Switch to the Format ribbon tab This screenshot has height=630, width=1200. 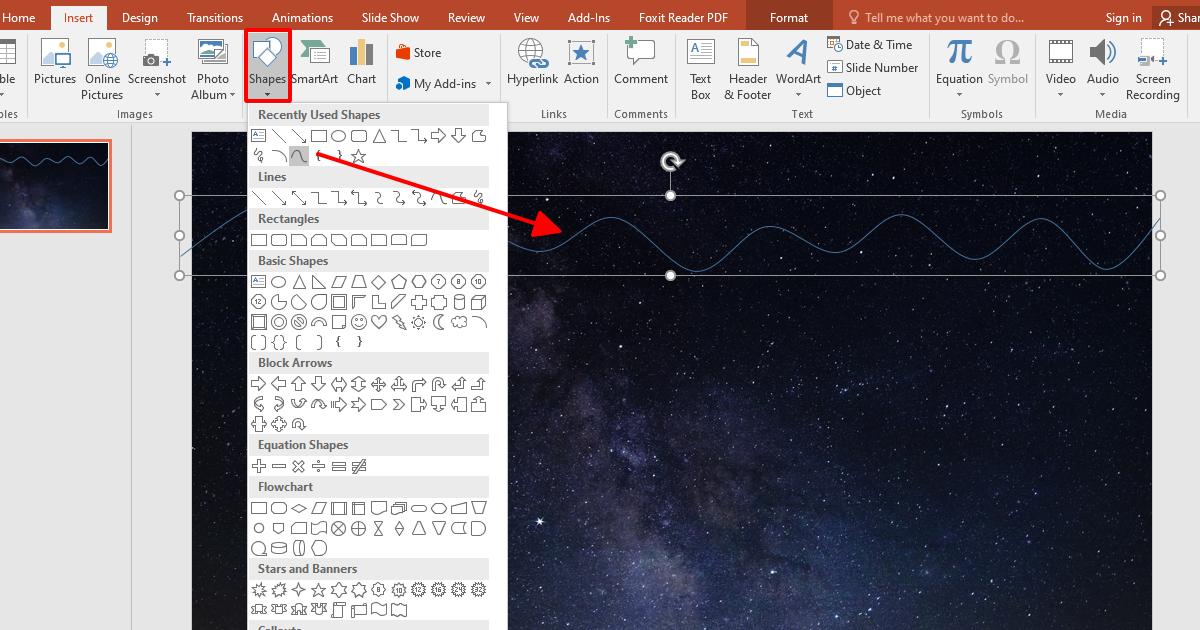(x=789, y=16)
